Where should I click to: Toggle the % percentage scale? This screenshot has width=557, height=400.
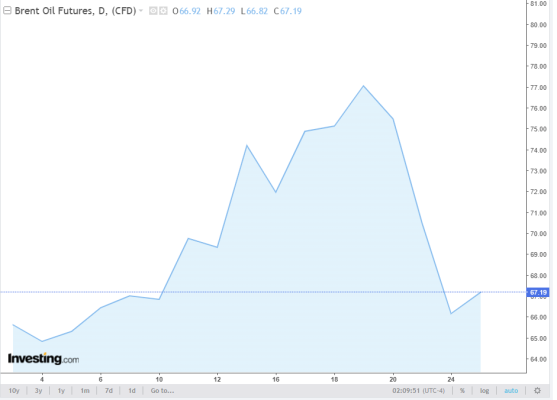coord(462,391)
